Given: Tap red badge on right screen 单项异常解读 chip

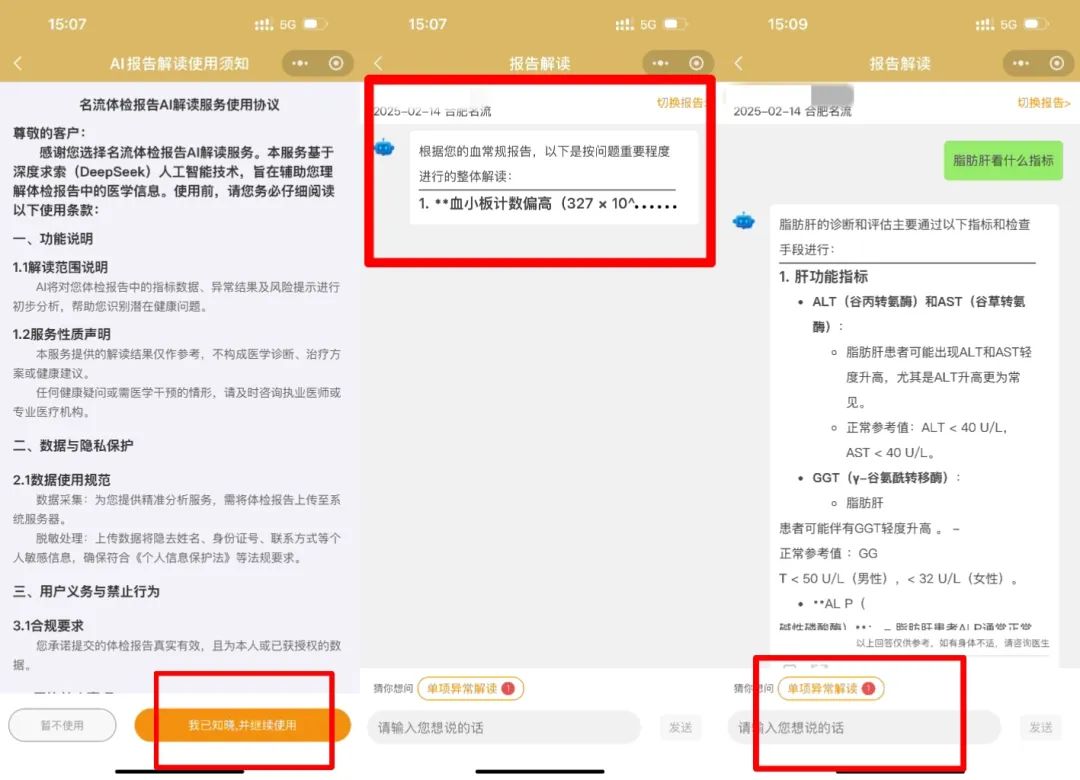Looking at the screenshot, I should coord(869,688).
